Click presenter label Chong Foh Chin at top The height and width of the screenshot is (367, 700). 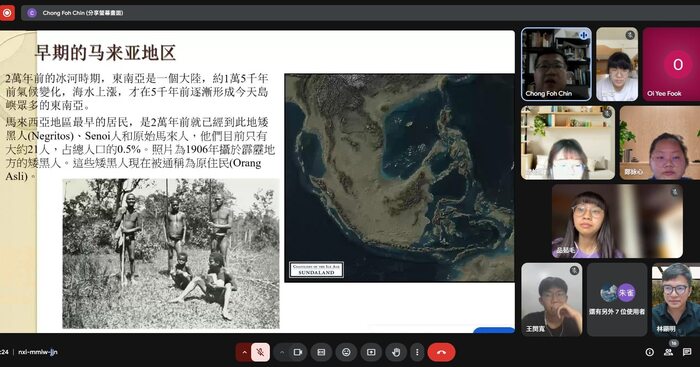pos(83,13)
